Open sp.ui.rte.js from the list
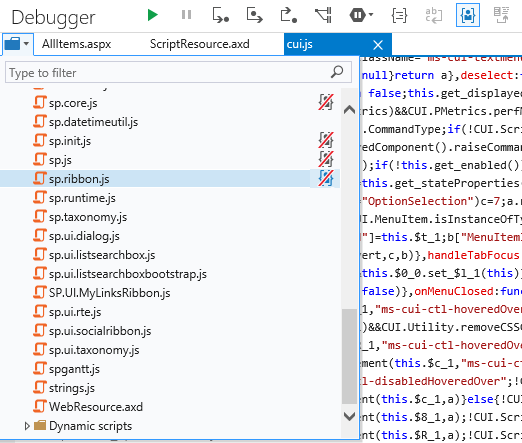The height and width of the screenshot is (443, 522). click(x=75, y=312)
